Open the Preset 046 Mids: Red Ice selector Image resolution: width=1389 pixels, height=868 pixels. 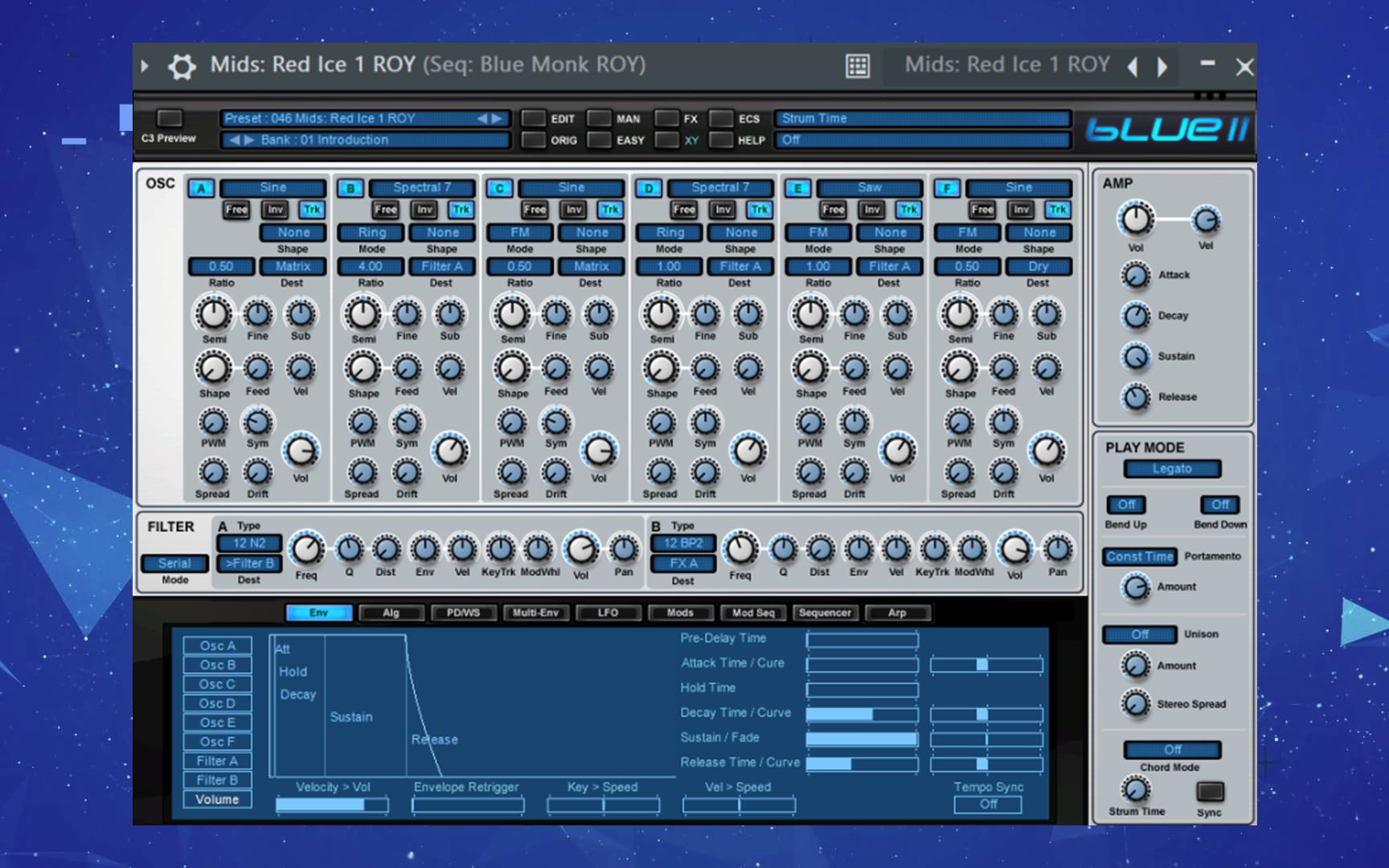tap(365, 118)
